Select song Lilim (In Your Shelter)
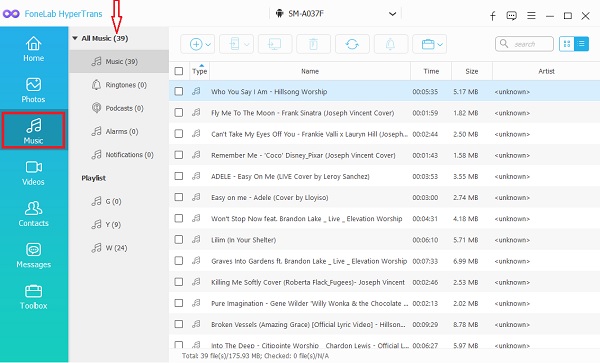The image size is (600, 363). 243,240
